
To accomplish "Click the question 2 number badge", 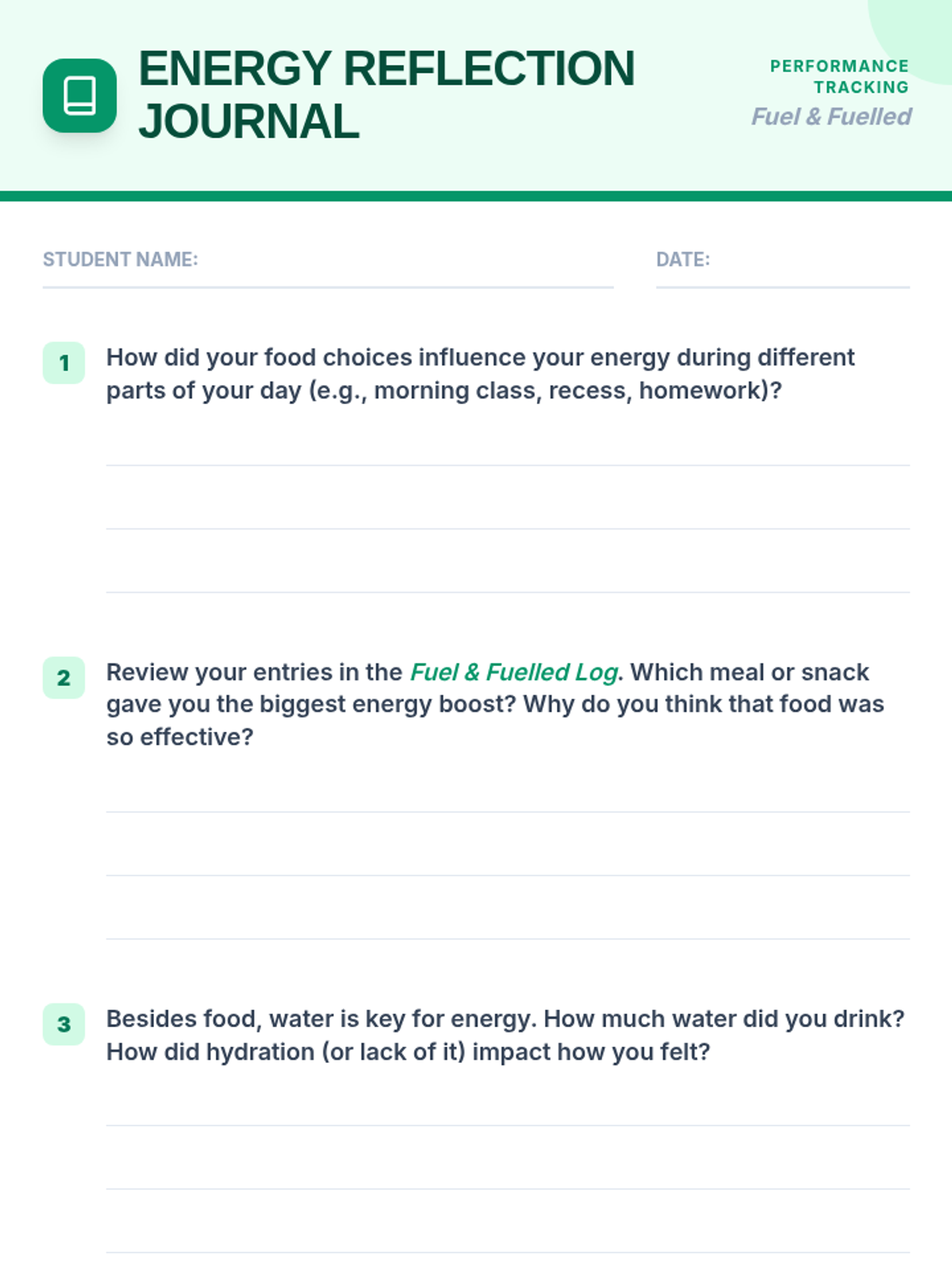I will pyautogui.click(x=63, y=678).
